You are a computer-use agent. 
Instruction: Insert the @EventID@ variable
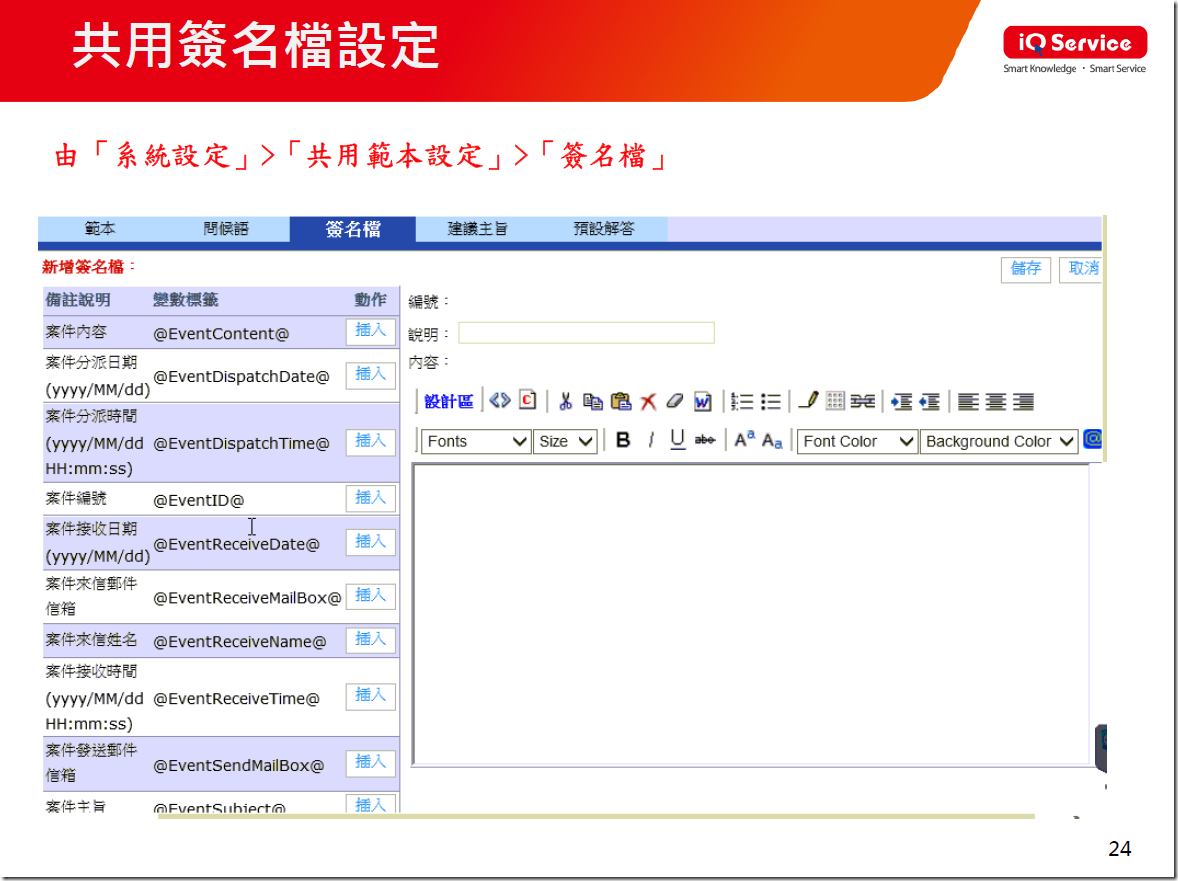370,498
